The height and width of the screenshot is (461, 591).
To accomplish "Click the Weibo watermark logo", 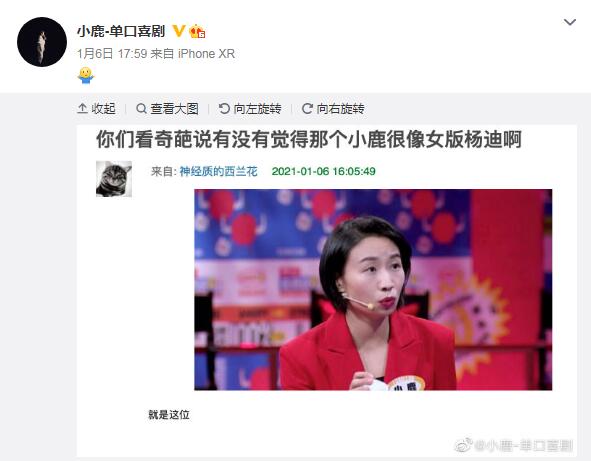I will point(464,445).
